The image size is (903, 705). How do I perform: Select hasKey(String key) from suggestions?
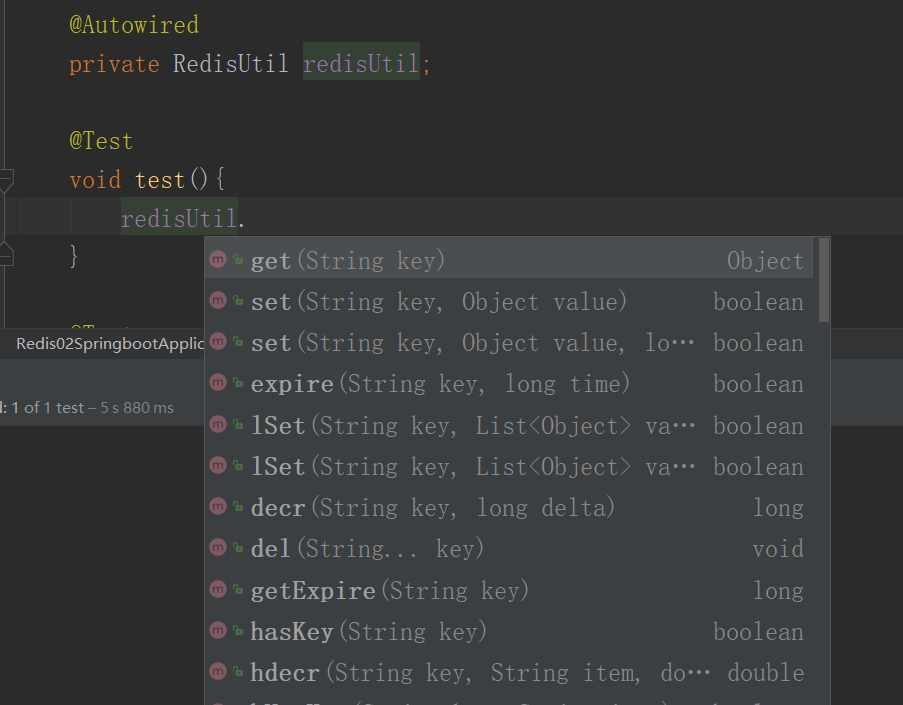[368, 631]
